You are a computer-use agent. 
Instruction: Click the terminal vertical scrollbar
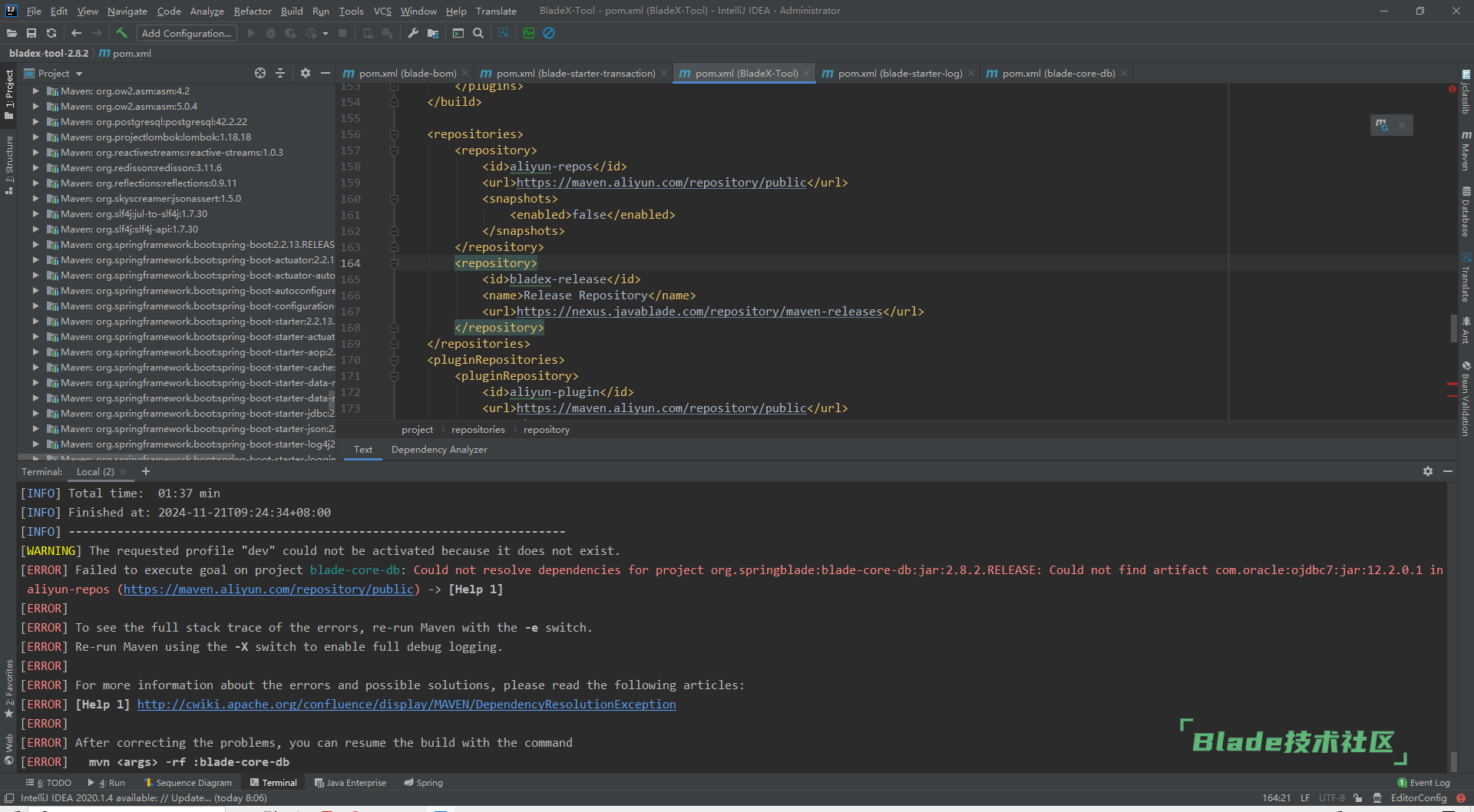(1453, 761)
